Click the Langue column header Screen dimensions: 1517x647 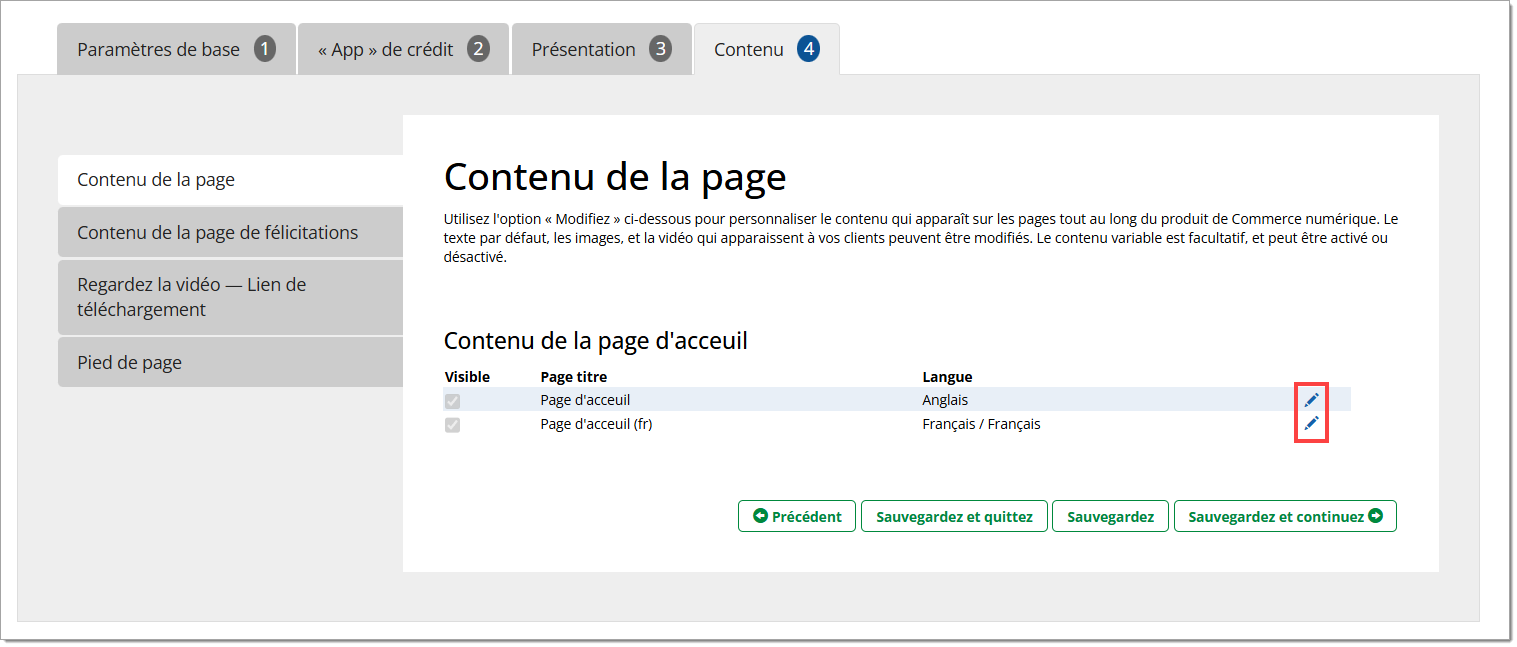(947, 377)
